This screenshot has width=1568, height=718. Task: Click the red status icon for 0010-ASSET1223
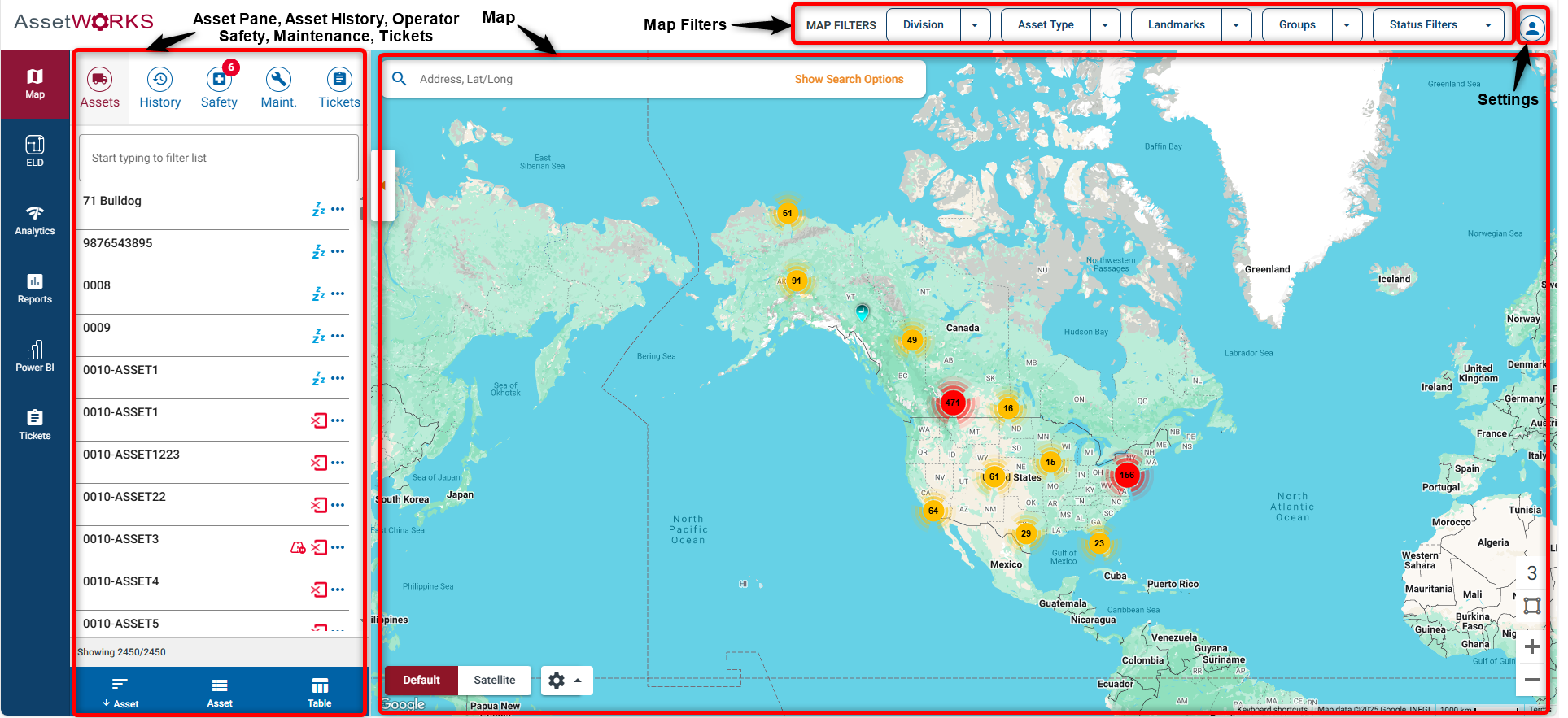coord(319,463)
